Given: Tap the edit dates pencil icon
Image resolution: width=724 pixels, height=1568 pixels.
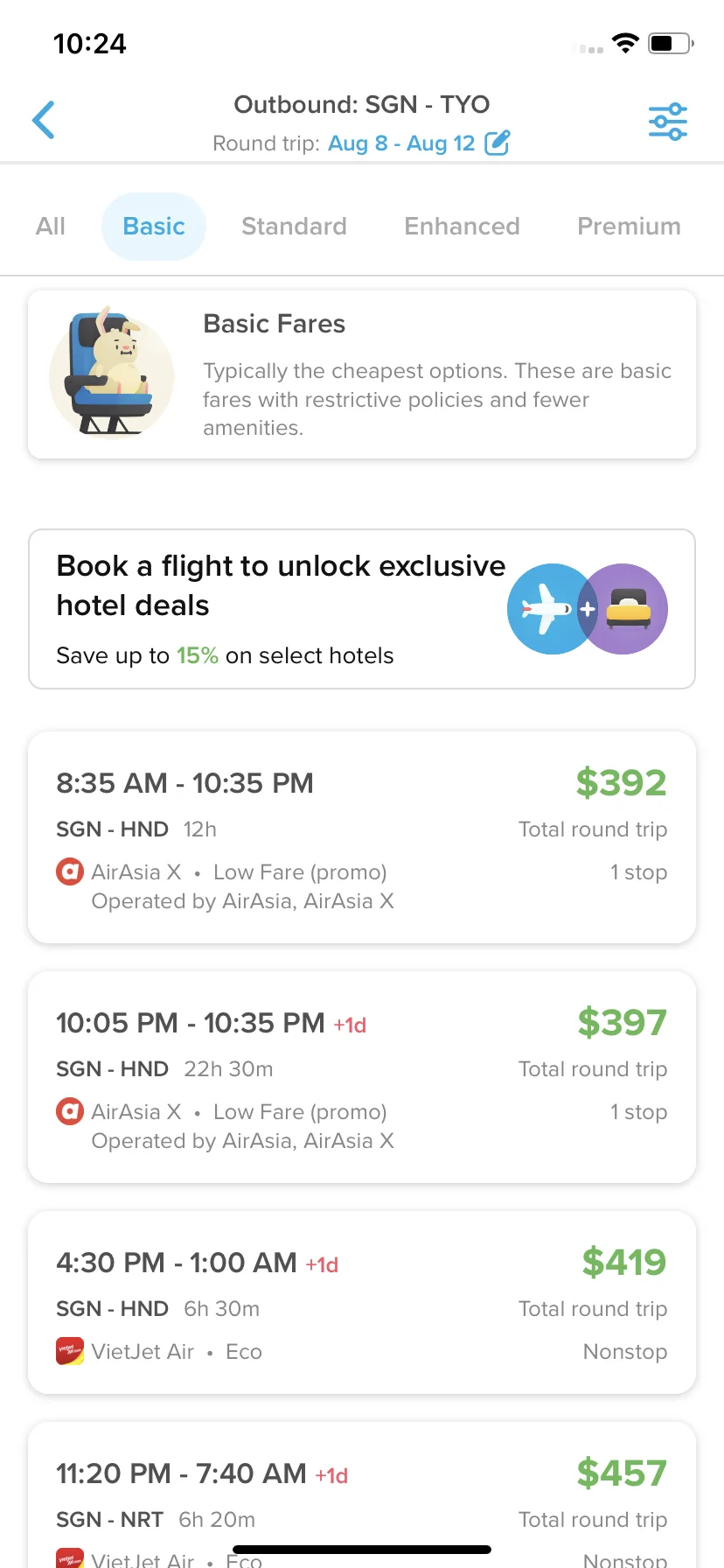Looking at the screenshot, I should pyautogui.click(x=497, y=143).
